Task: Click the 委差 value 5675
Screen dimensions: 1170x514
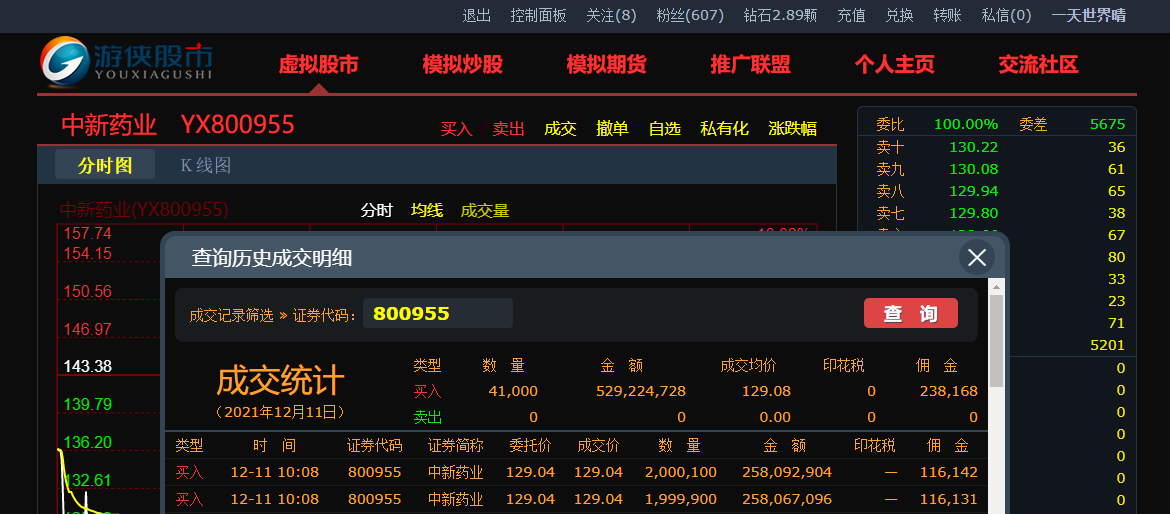Action: pos(1107,124)
